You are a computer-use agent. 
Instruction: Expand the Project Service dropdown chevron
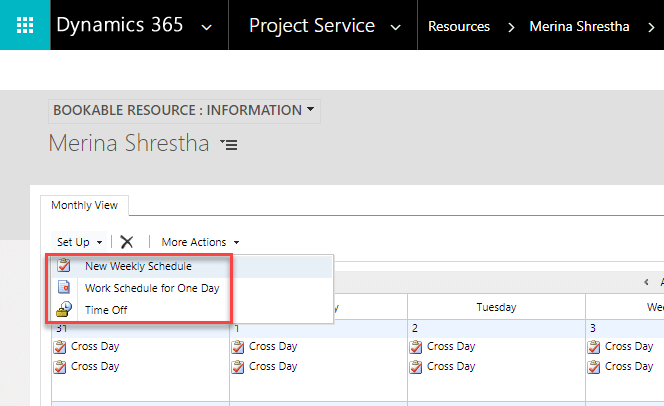(x=396, y=28)
